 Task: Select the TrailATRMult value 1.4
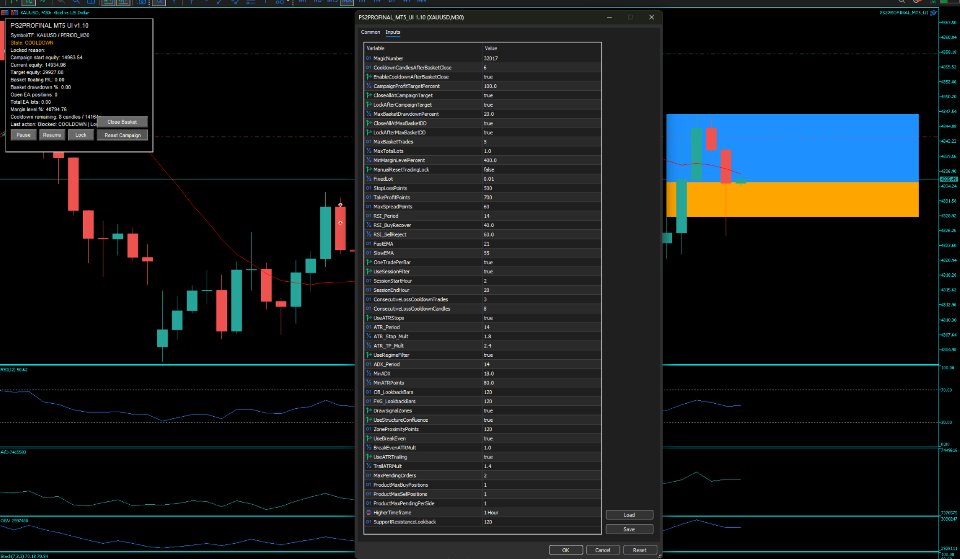pos(487,466)
